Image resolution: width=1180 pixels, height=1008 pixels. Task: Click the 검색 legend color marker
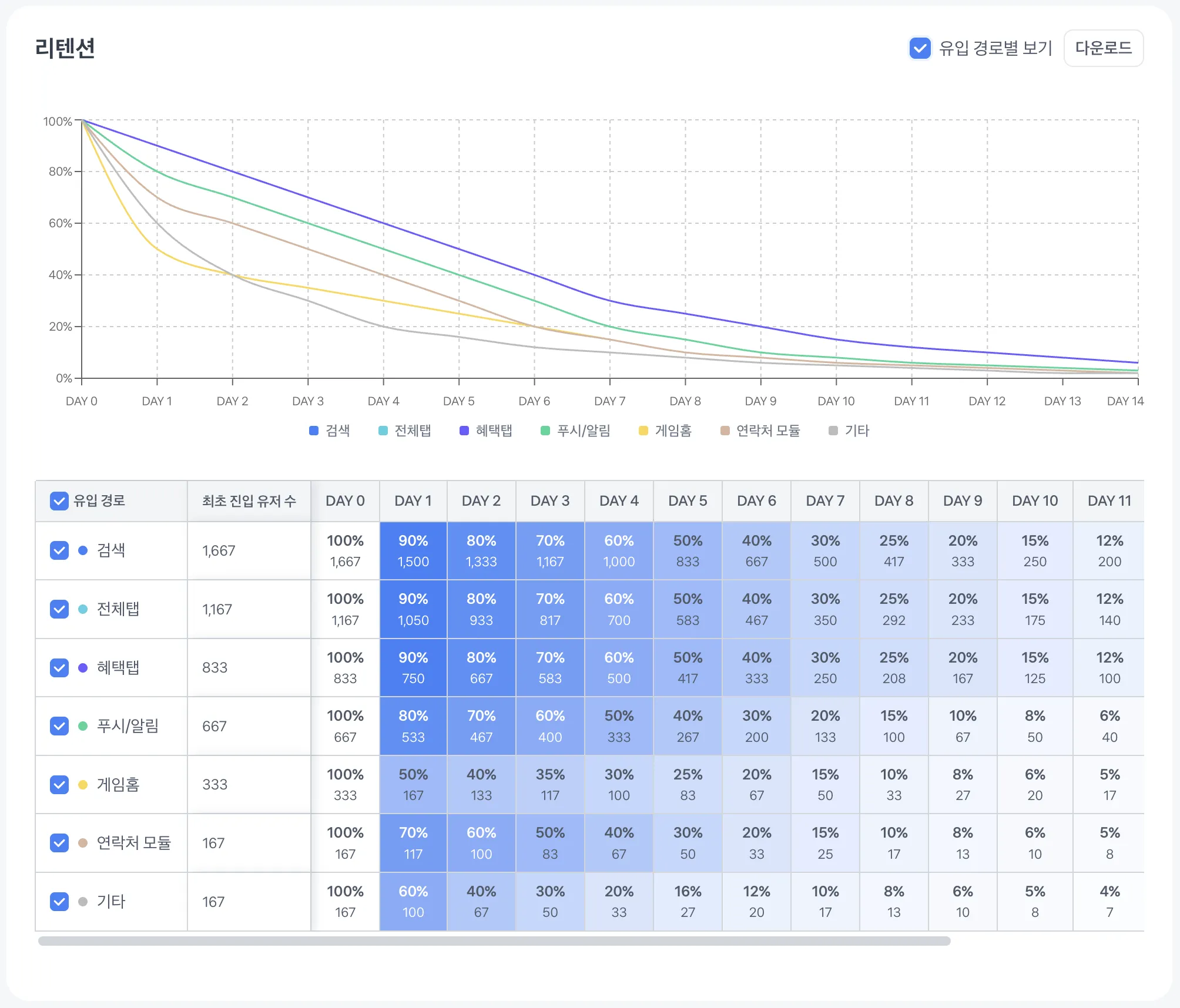(x=314, y=431)
